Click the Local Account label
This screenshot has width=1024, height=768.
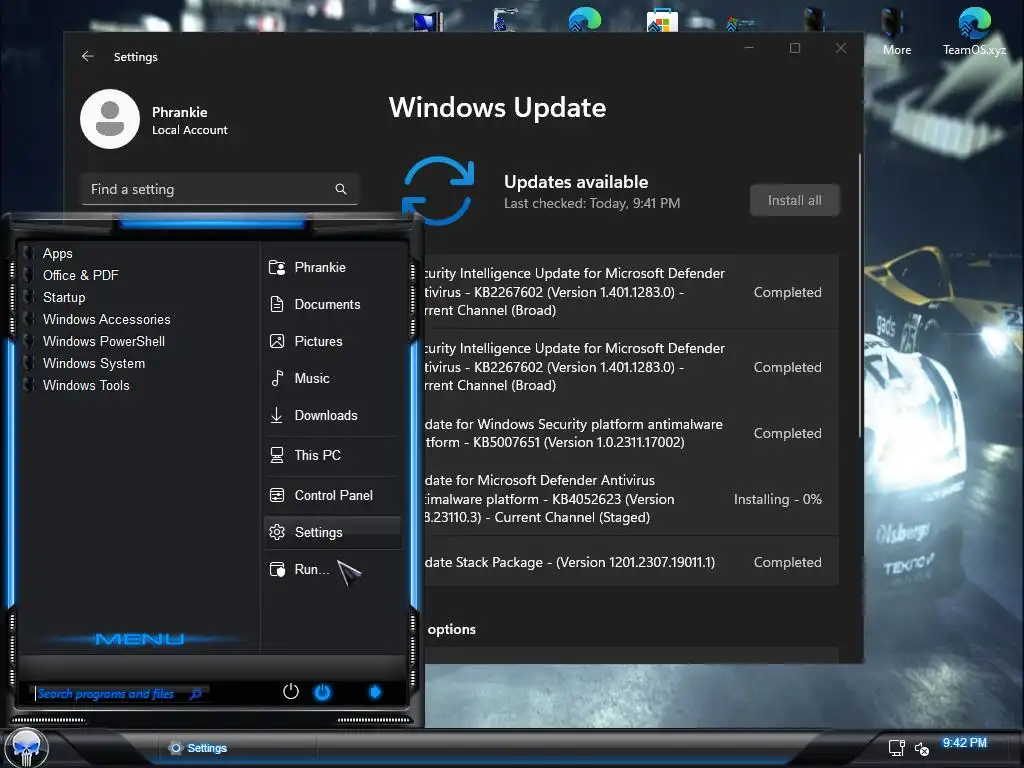click(190, 130)
